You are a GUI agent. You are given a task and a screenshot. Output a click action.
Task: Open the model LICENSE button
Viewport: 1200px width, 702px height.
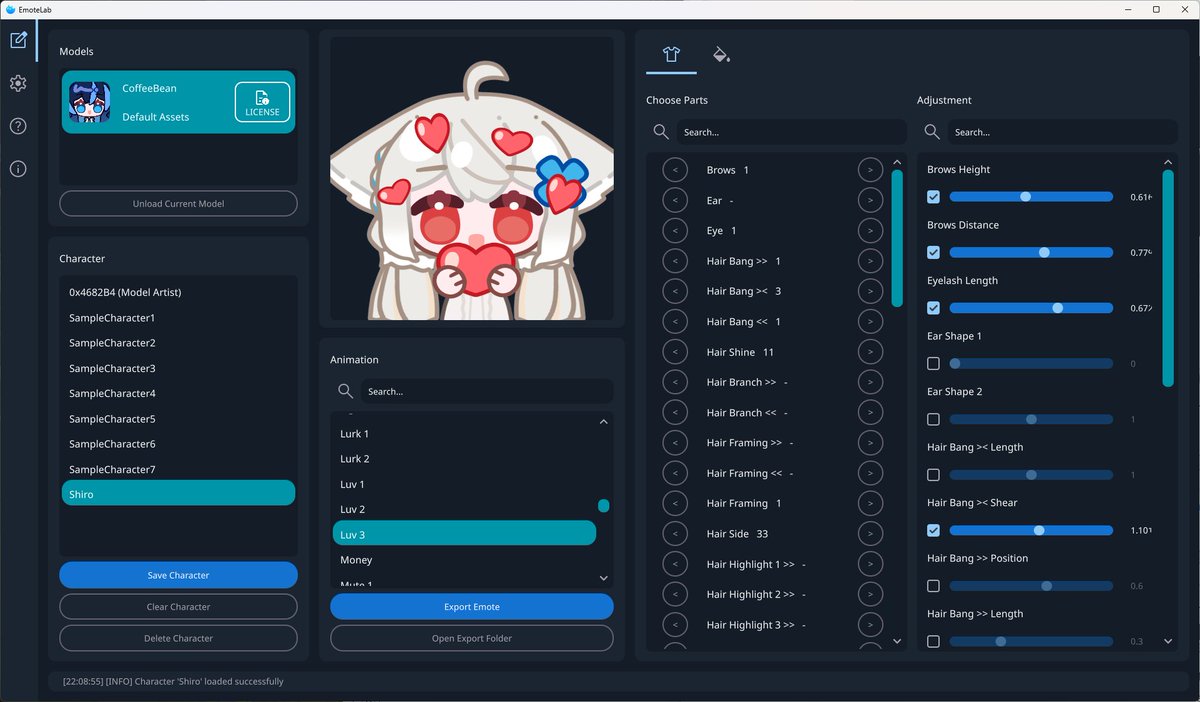(262, 102)
